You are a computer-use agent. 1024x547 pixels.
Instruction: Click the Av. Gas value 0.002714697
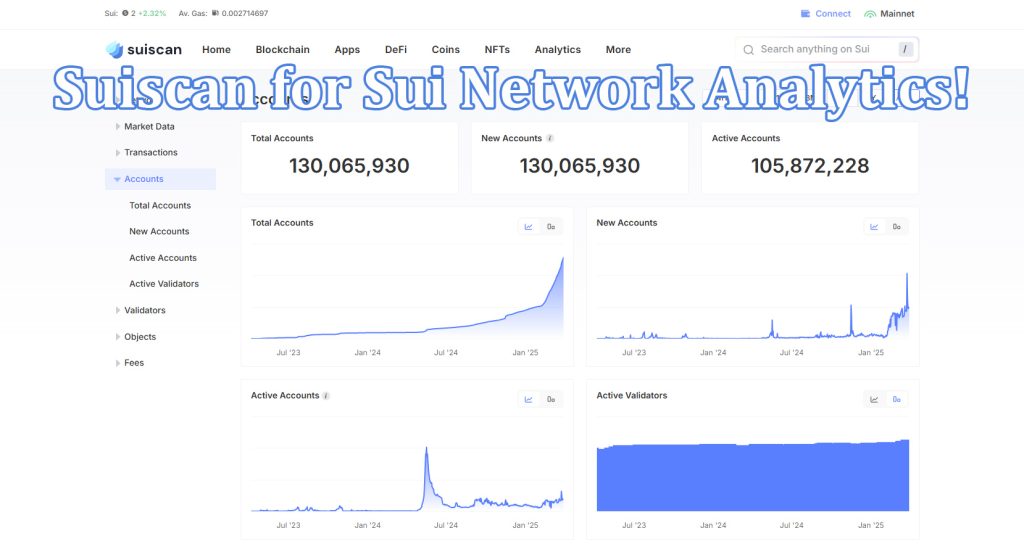click(245, 13)
